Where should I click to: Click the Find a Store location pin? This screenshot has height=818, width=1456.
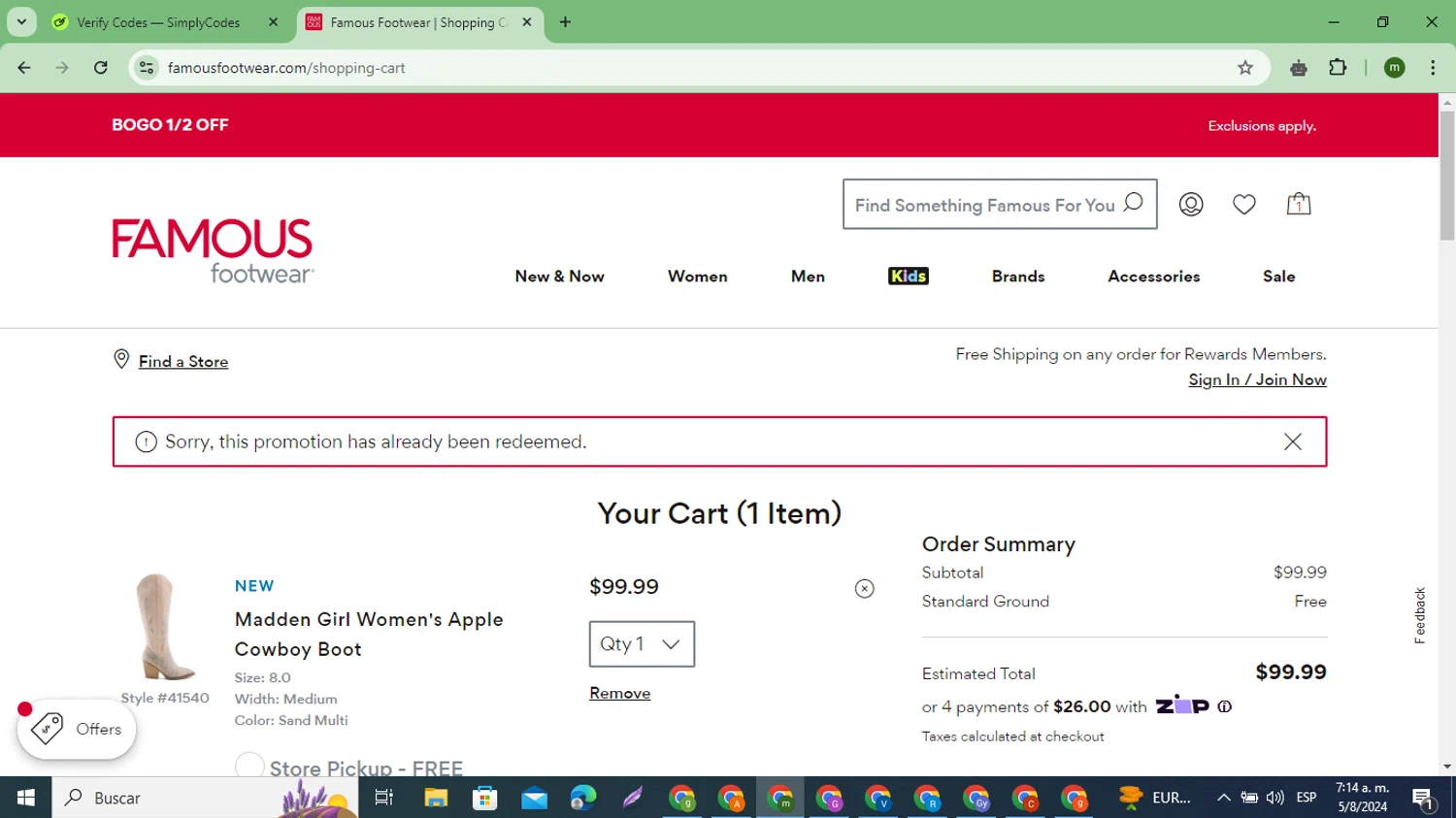[x=121, y=359]
